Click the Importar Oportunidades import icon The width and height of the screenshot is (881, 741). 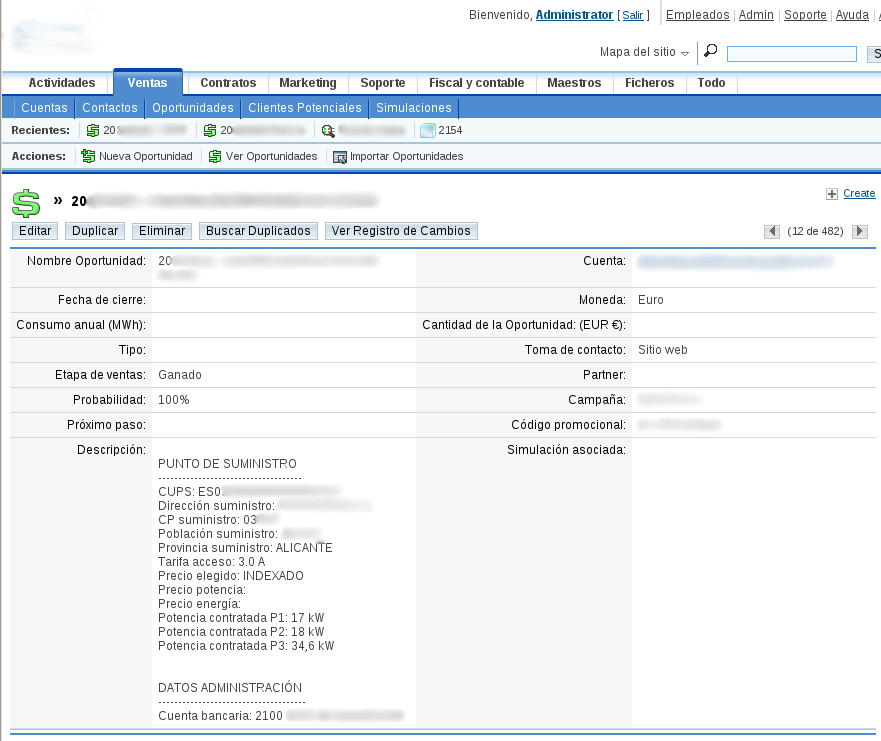click(342, 156)
